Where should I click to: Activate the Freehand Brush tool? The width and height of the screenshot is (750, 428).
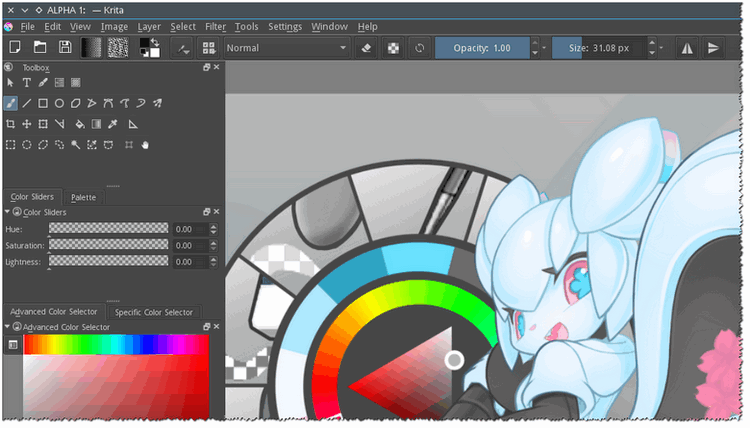click(11, 103)
